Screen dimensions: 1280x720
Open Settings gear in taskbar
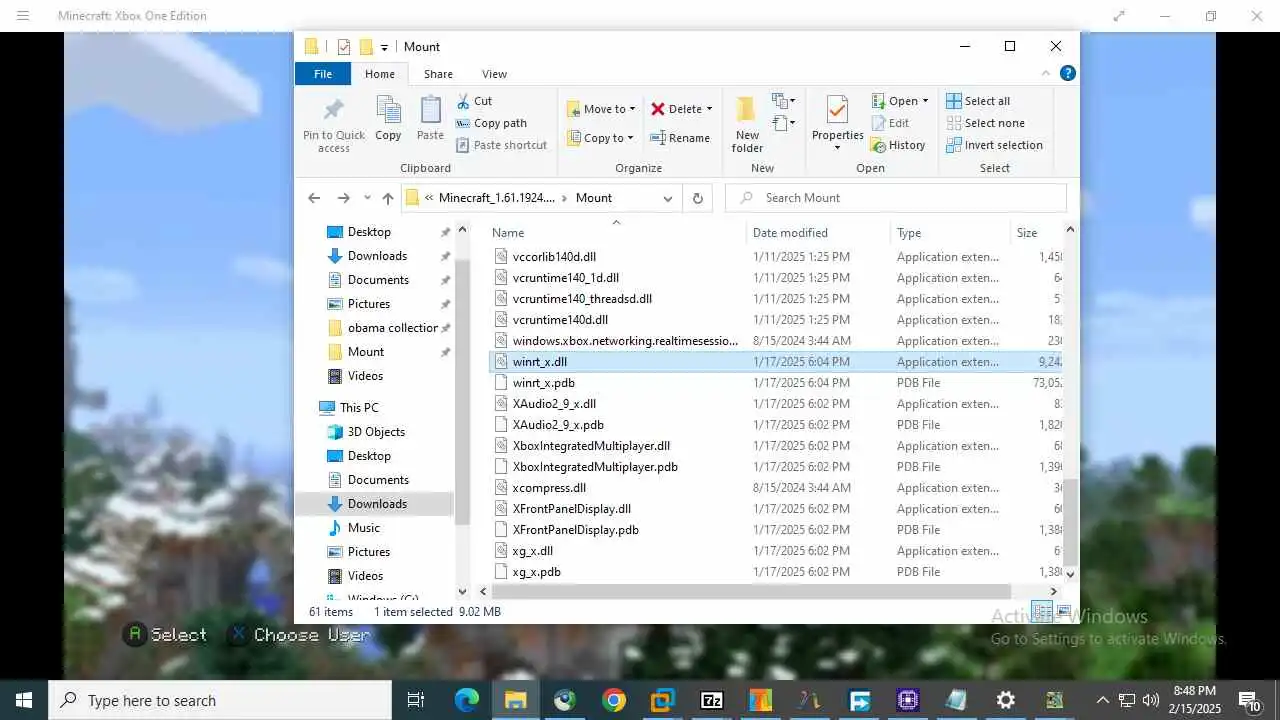pos(1006,700)
